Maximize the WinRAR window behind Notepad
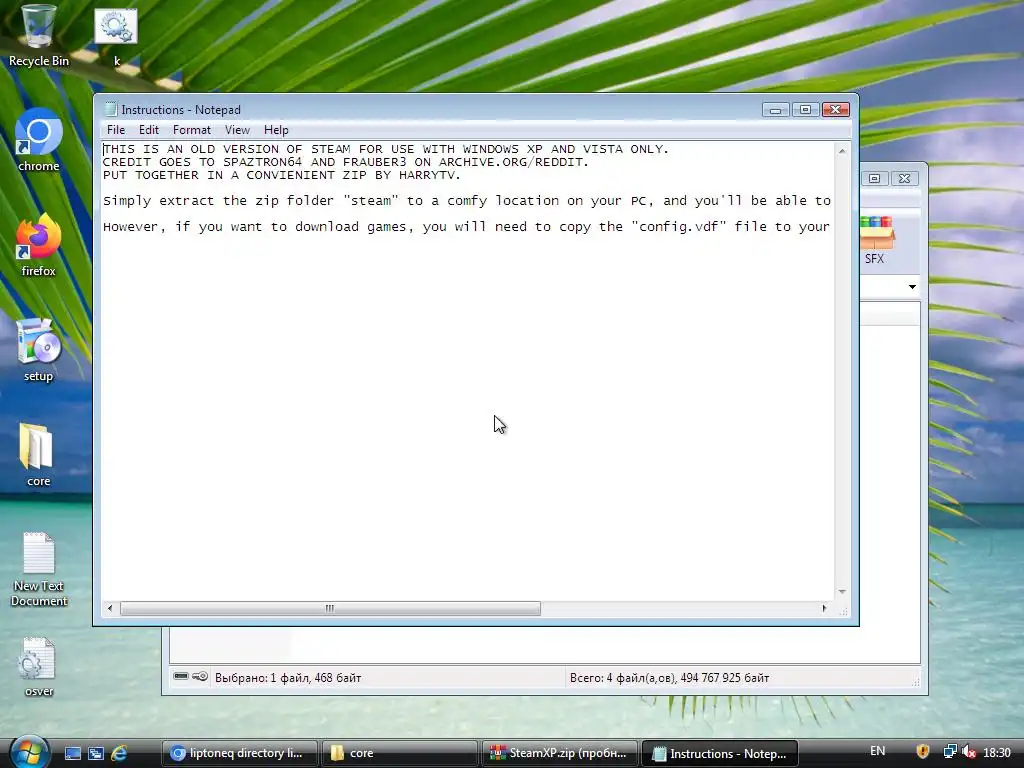Image resolution: width=1024 pixels, height=768 pixels. [x=874, y=178]
